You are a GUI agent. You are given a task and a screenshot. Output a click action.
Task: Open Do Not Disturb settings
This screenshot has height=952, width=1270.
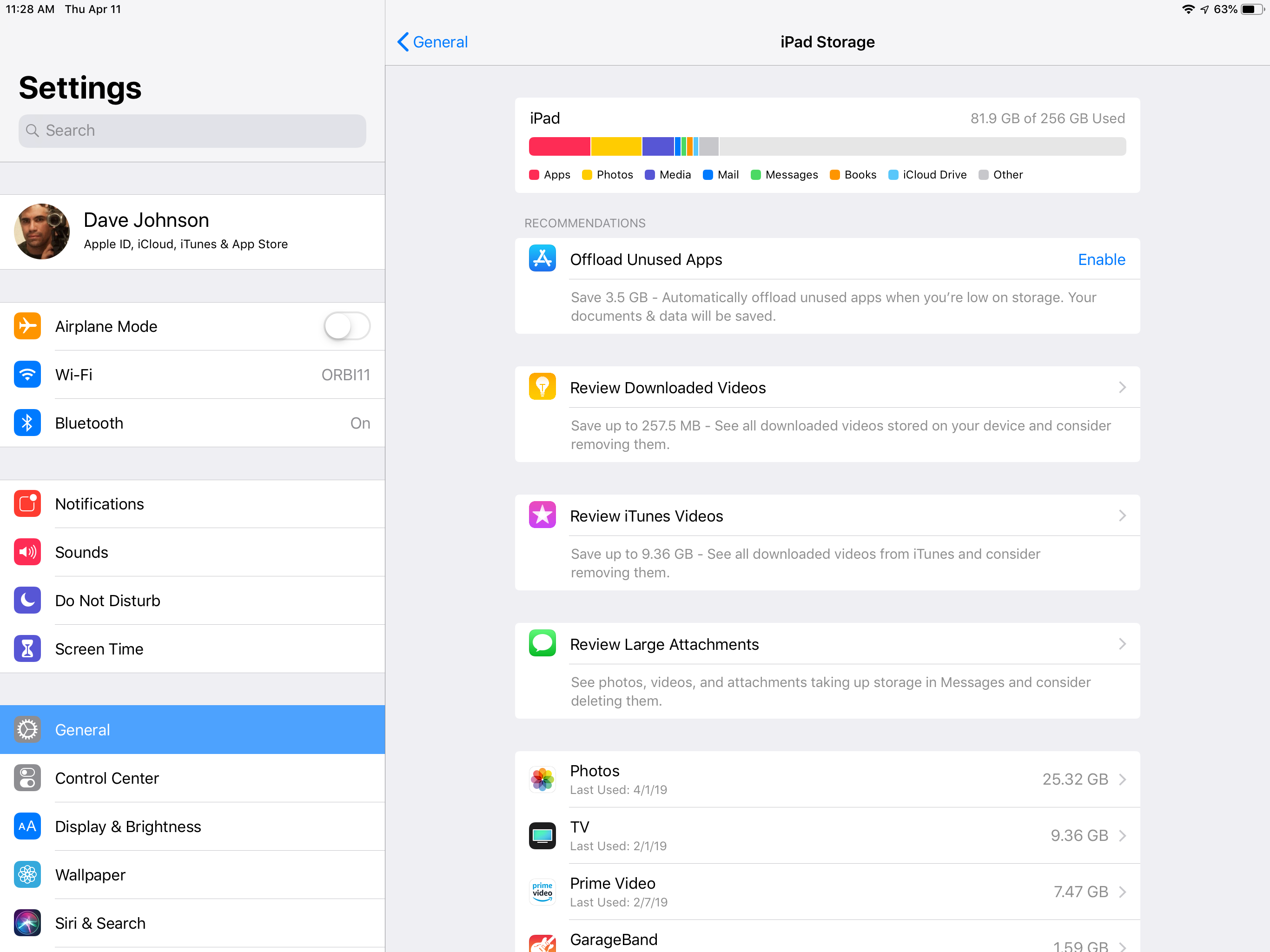[192, 601]
